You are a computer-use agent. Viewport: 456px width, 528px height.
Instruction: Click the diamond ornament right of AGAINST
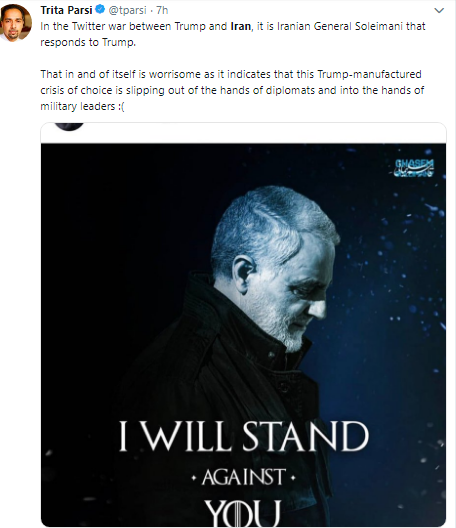click(x=293, y=477)
